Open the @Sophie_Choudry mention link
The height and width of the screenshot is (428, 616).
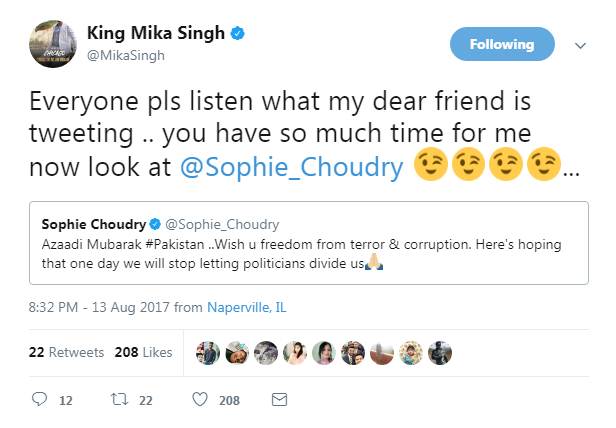point(292,168)
